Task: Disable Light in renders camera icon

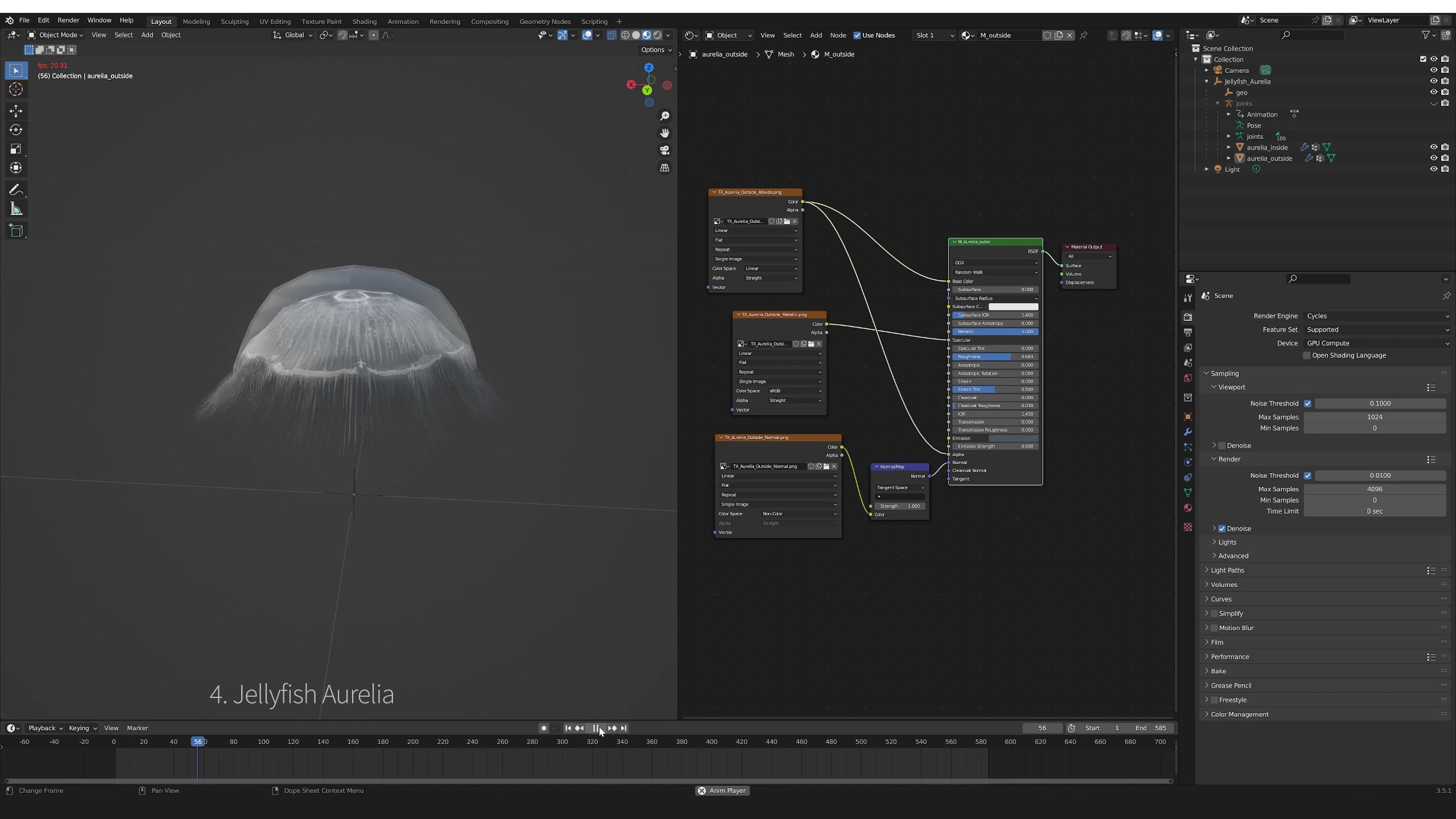Action: point(1445,169)
